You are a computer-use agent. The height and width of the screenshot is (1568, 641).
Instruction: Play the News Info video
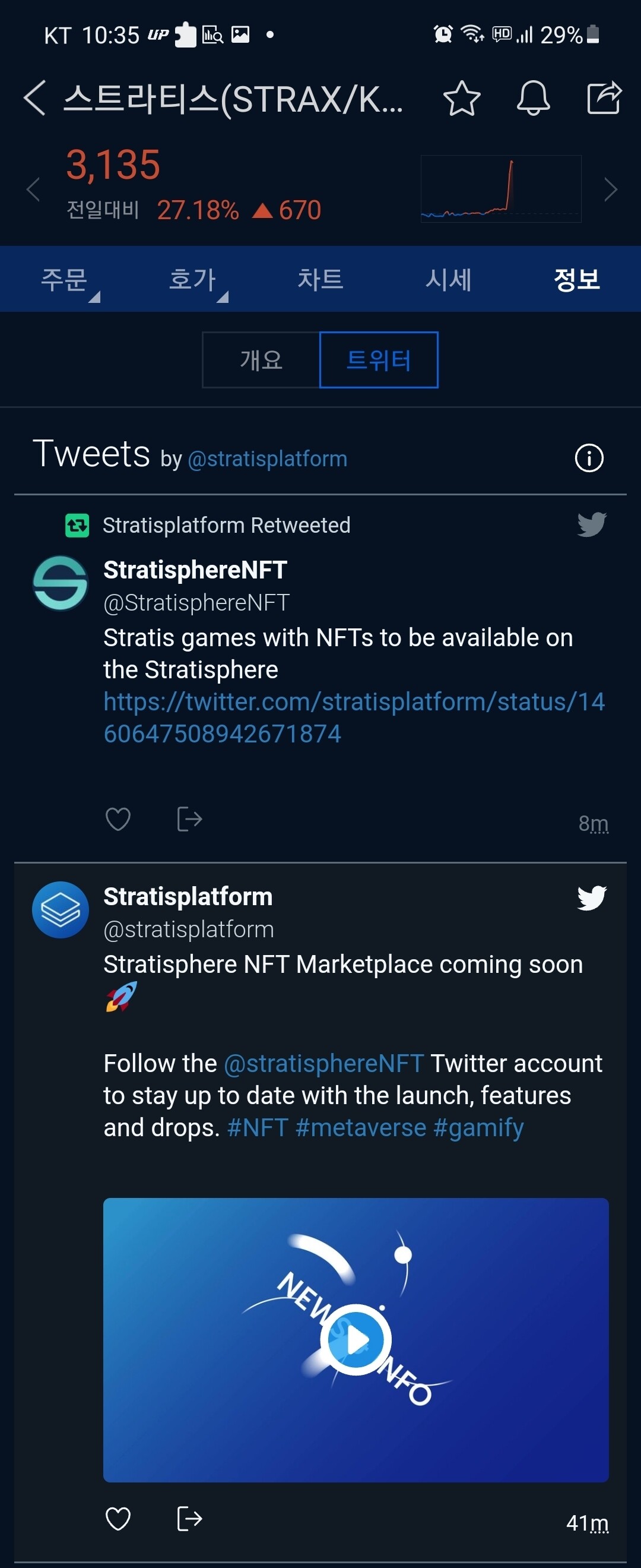(x=356, y=1340)
